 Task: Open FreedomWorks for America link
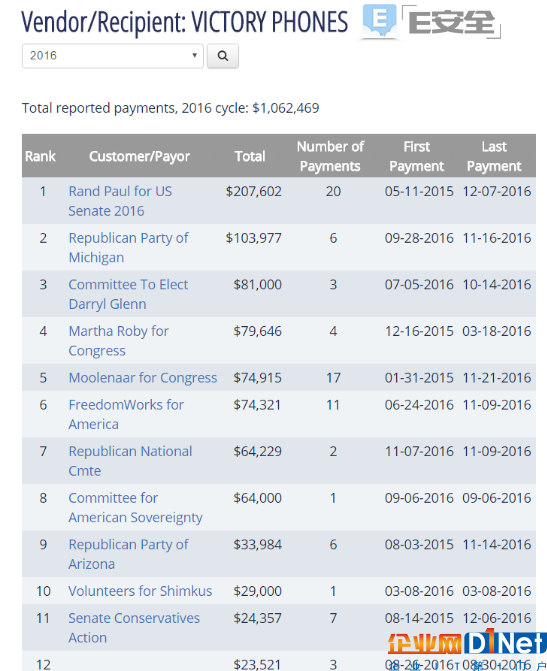[126, 415]
